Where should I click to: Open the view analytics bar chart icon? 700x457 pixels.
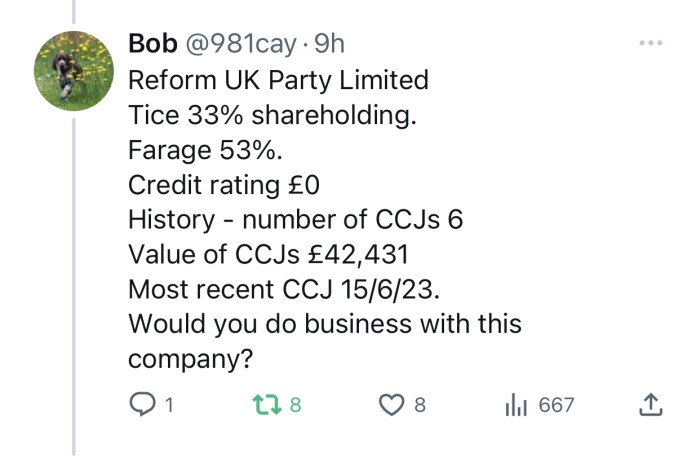click(516, 404)
